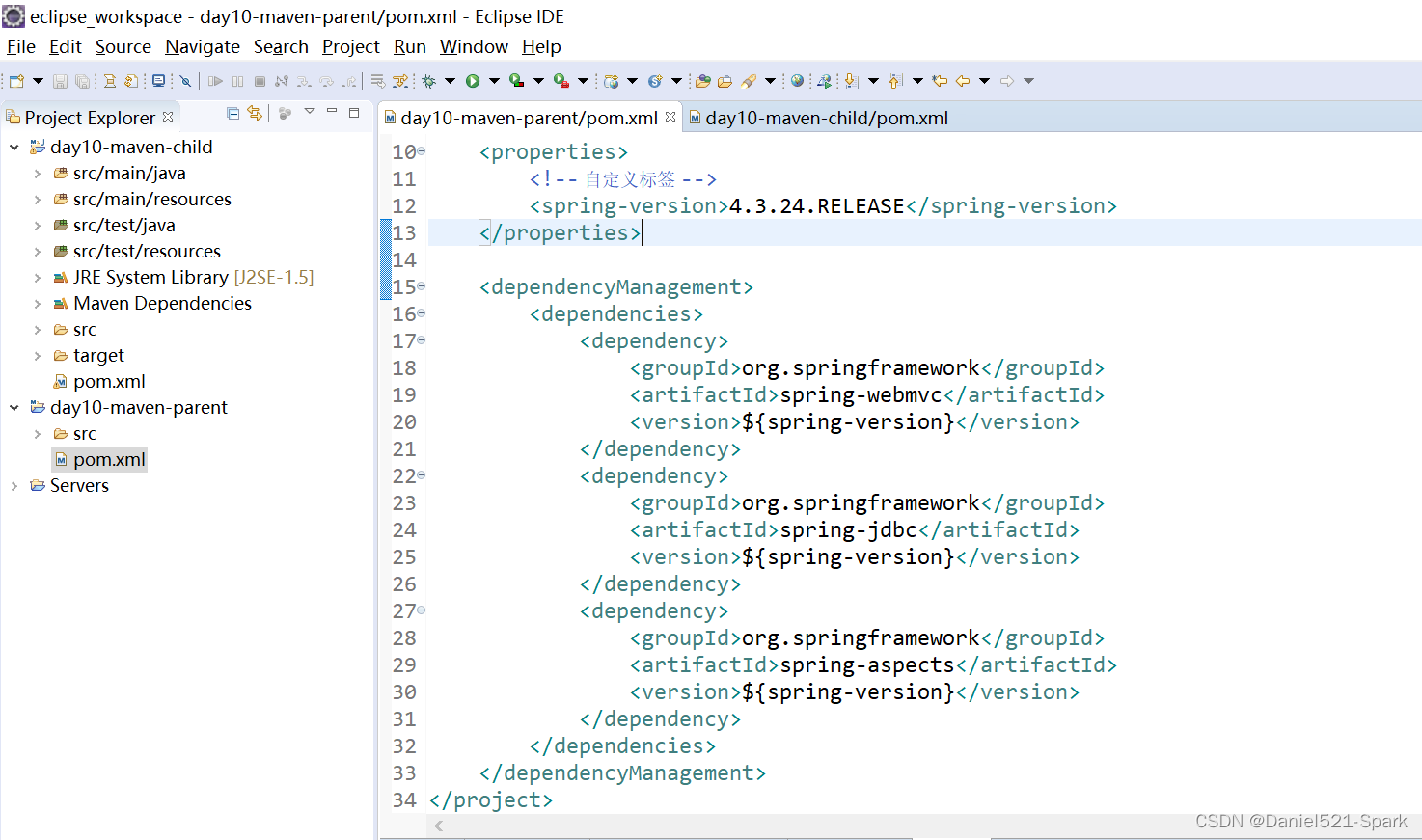Collapse the day10-maven-child project node
1422x840 pixels.
point(14,148)
